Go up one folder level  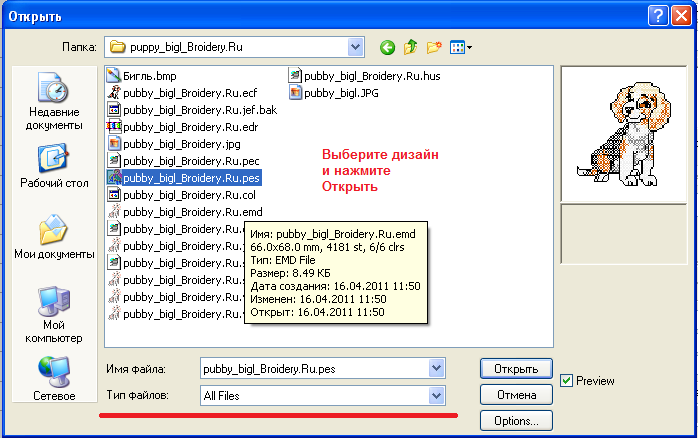[x=410, y=47]
